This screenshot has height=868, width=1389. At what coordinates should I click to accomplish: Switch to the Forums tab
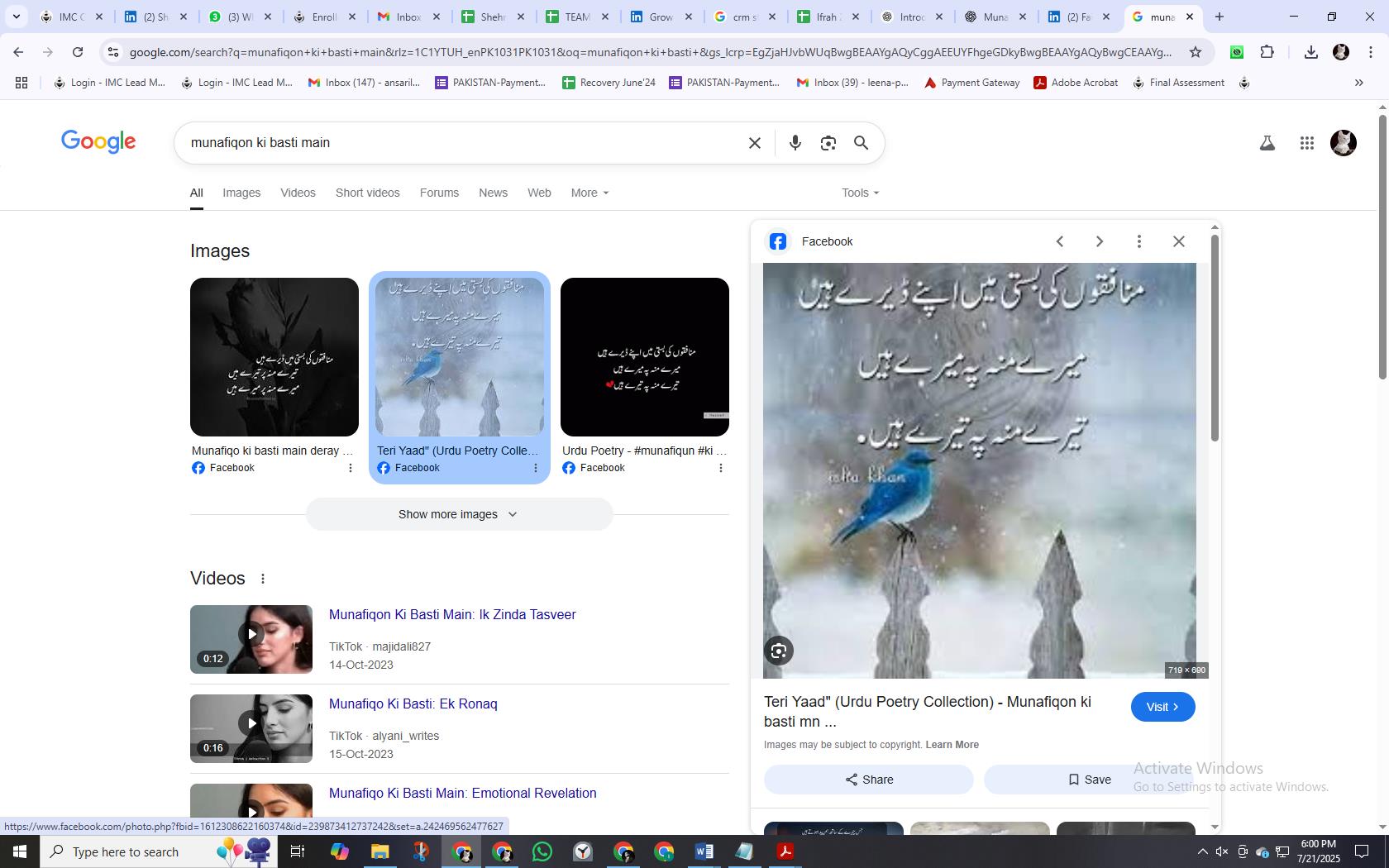point(439,193)
